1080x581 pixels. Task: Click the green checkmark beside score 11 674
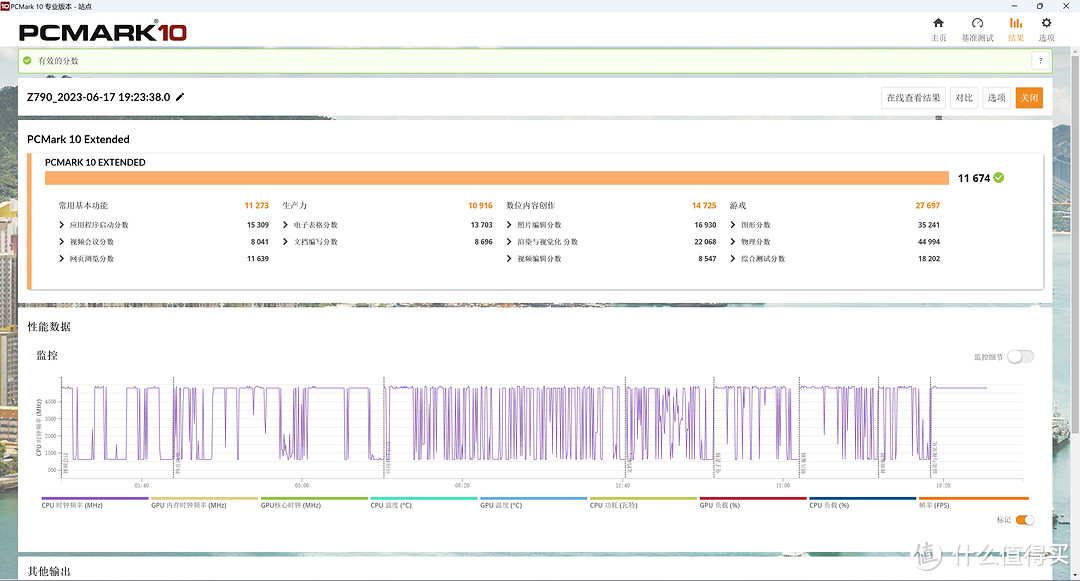[999, 178]
